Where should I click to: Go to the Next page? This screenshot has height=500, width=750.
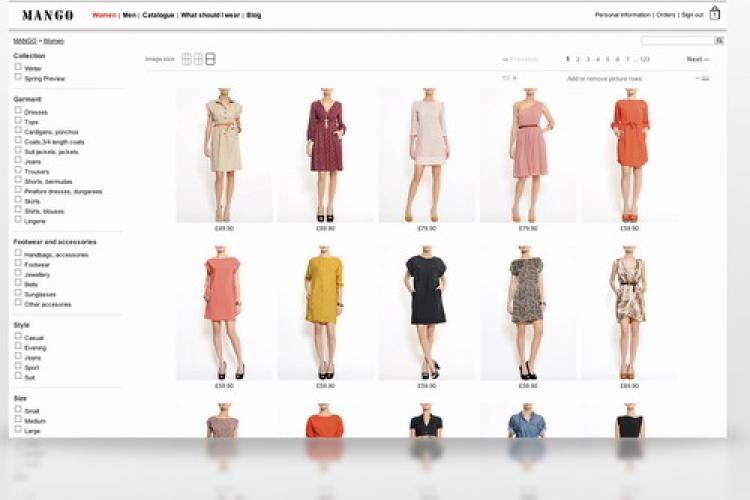[x=697, y=59]
